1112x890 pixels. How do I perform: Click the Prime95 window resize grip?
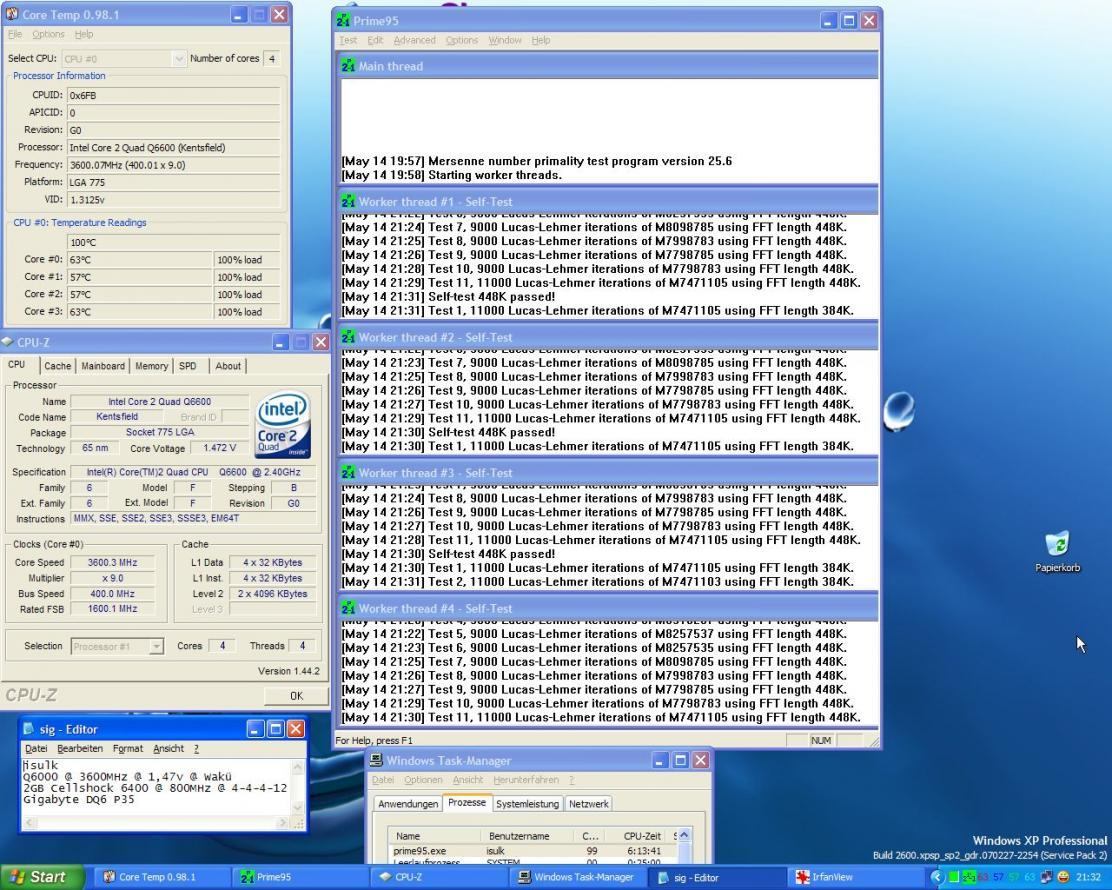pos(874,741)
